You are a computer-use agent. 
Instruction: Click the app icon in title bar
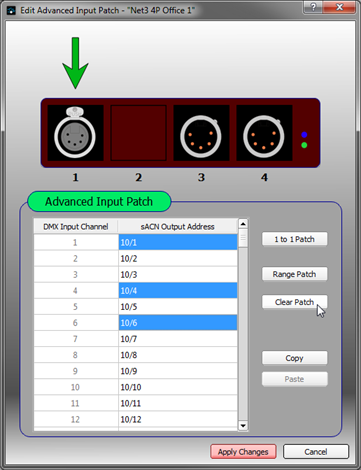(x=11, y=11)
